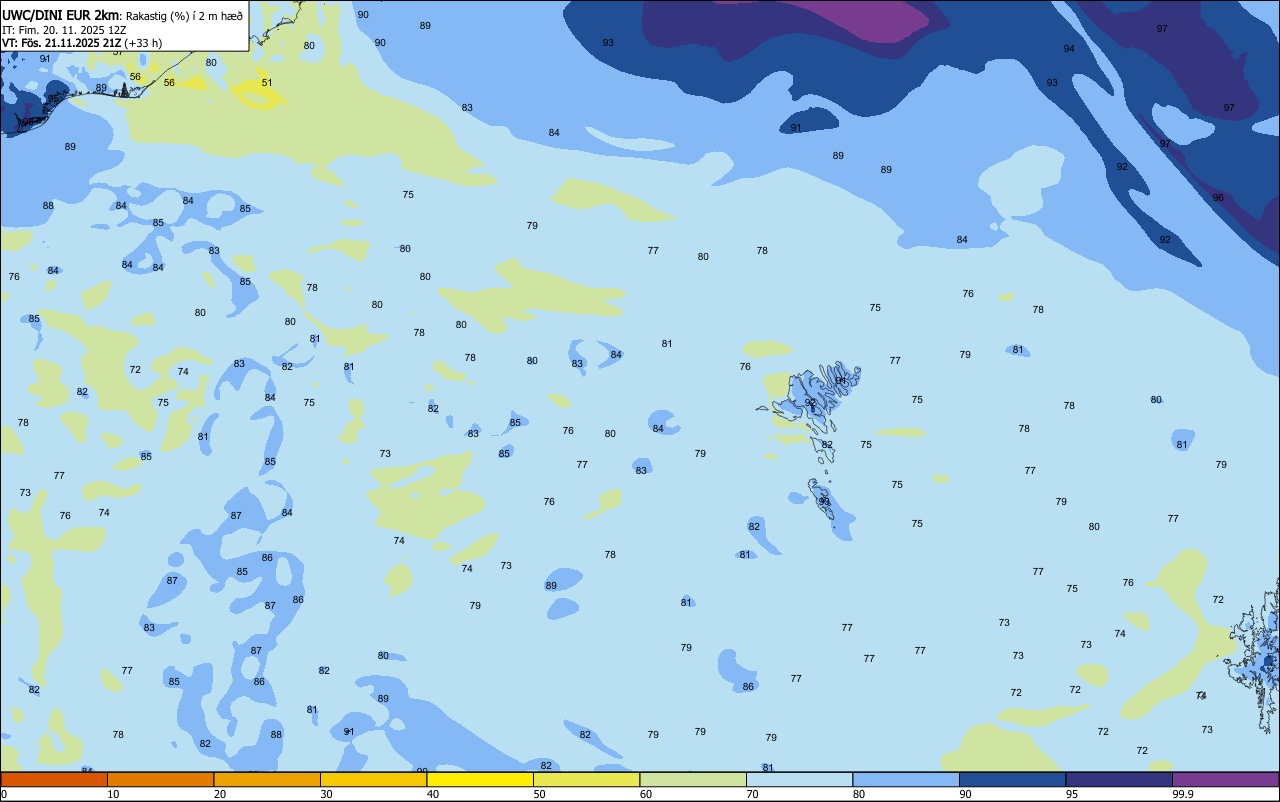Click the legend tick label 0

4,794
